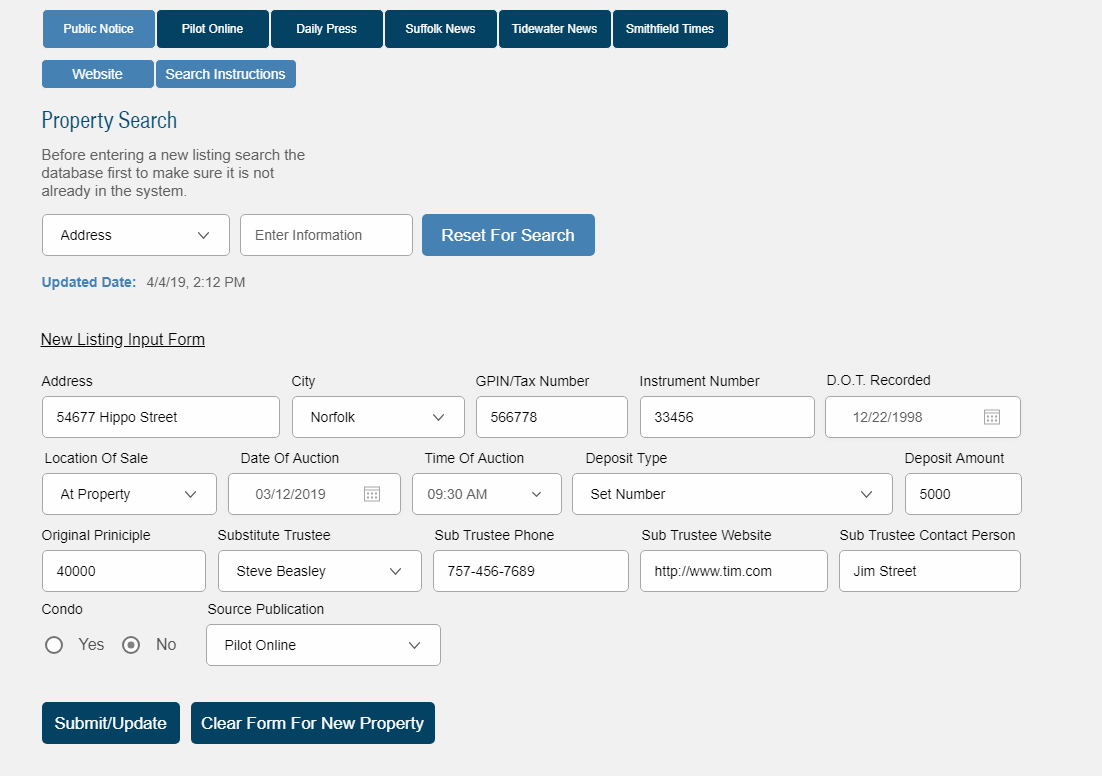Image resolution: width=1102 pixels, height=776 pixels.
Task: Open Deposit Type dropdown showing Set Number
Action: click(732, 494)
